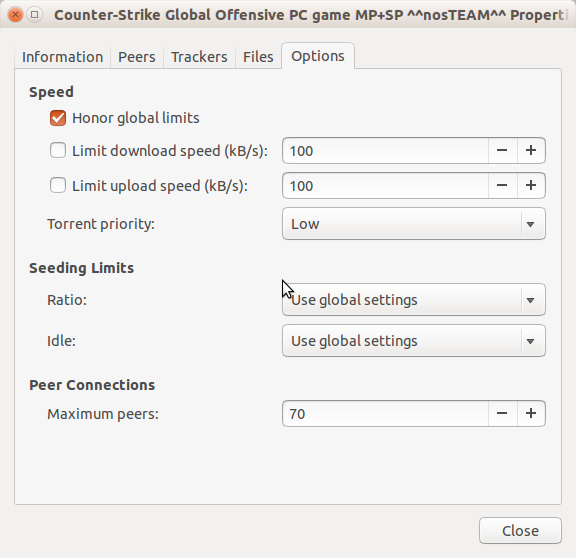
Task: Open the Files tab
Action: tap(258, 57)
